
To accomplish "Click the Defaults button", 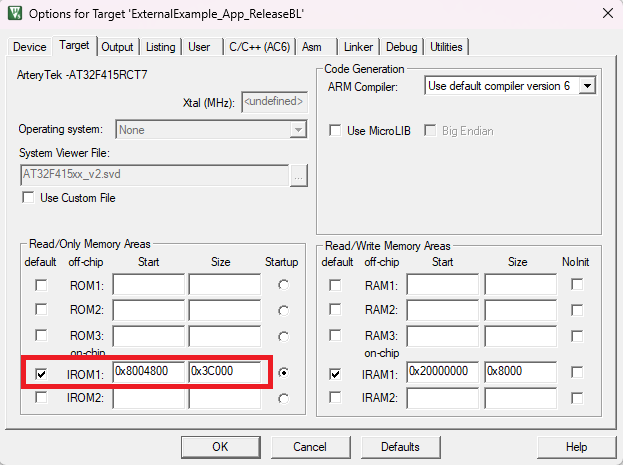I will [400, 446].
